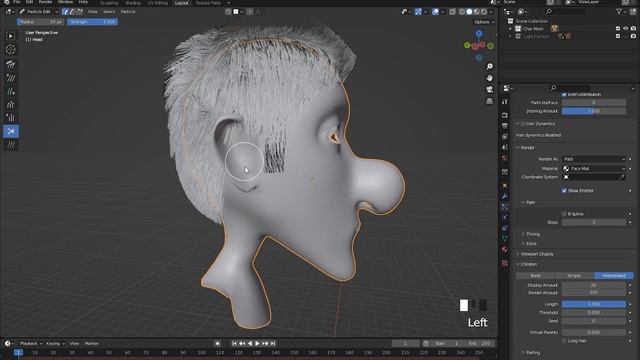Select the Weight particle brush
This screenshot has height=360, width=640.
pos(11,145)
